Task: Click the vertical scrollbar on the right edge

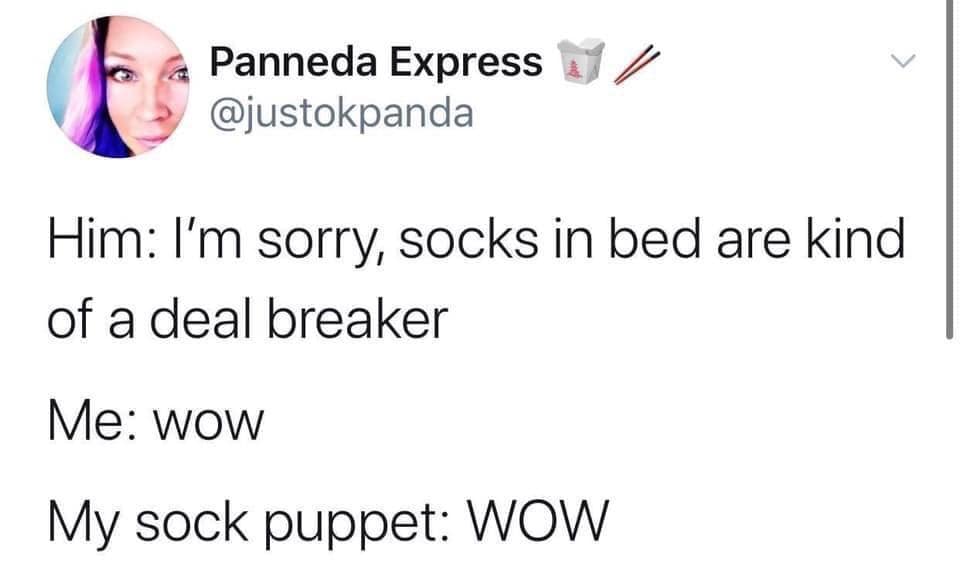Action: pyautogui.click(x=949, y=169)
